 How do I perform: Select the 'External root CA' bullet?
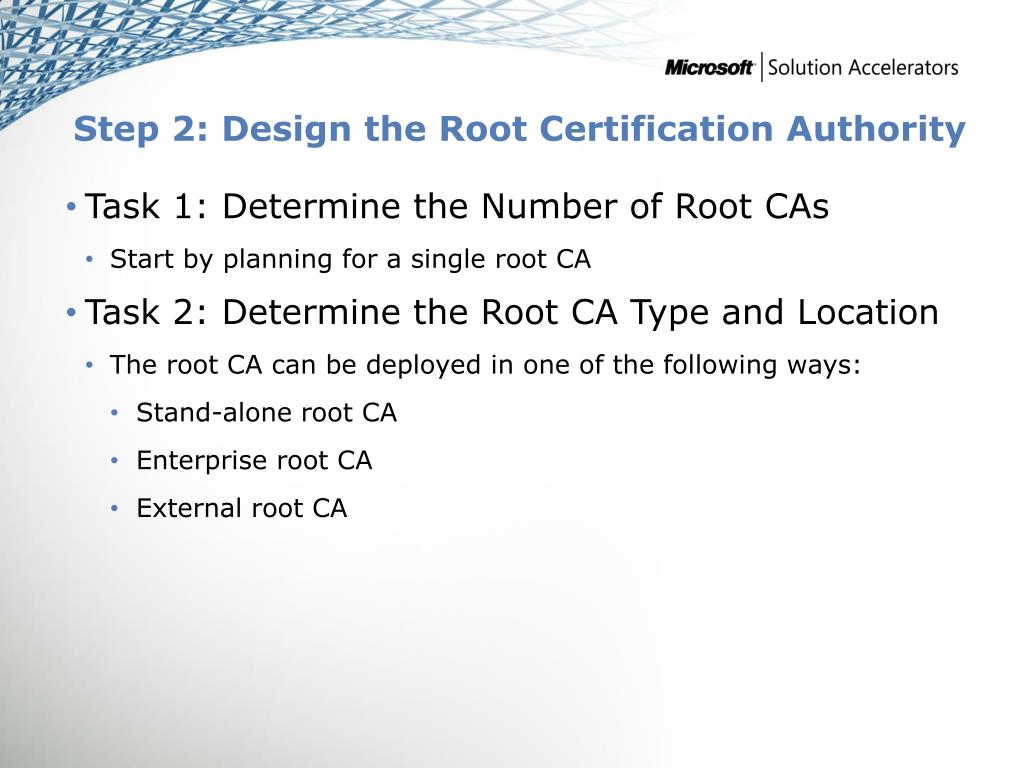[242, 508]
